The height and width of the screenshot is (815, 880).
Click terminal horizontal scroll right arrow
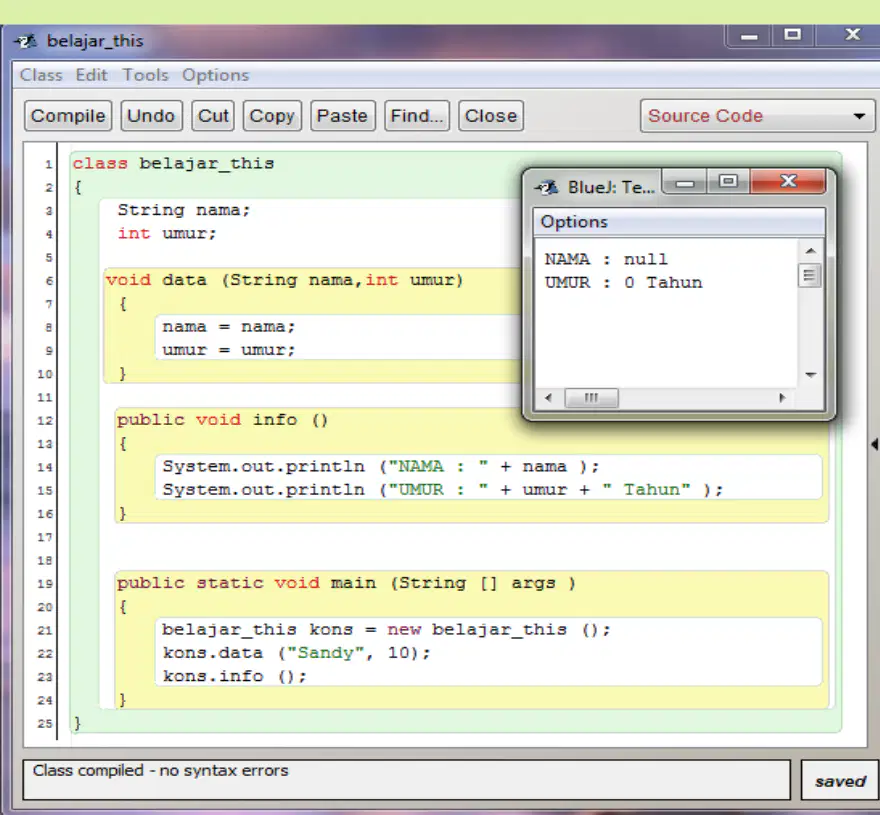(x=782, y=398)
